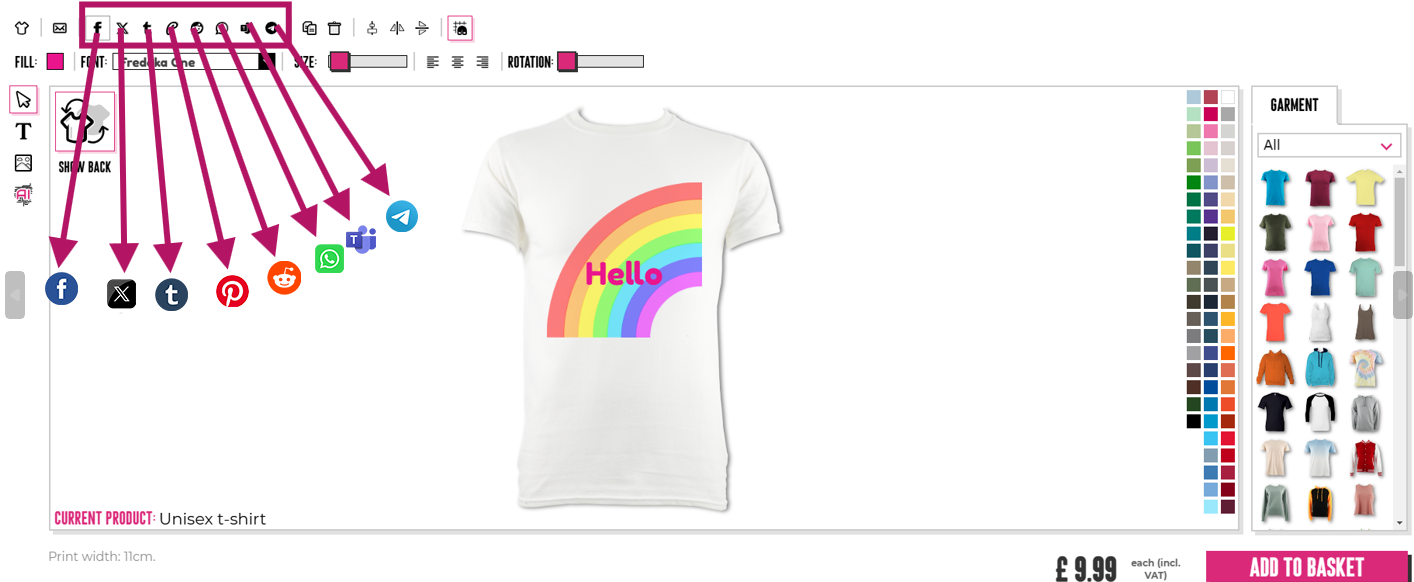Select the image upload tool
The image size is (1414, 582).
pyautogui.click(x=24, y=163)
